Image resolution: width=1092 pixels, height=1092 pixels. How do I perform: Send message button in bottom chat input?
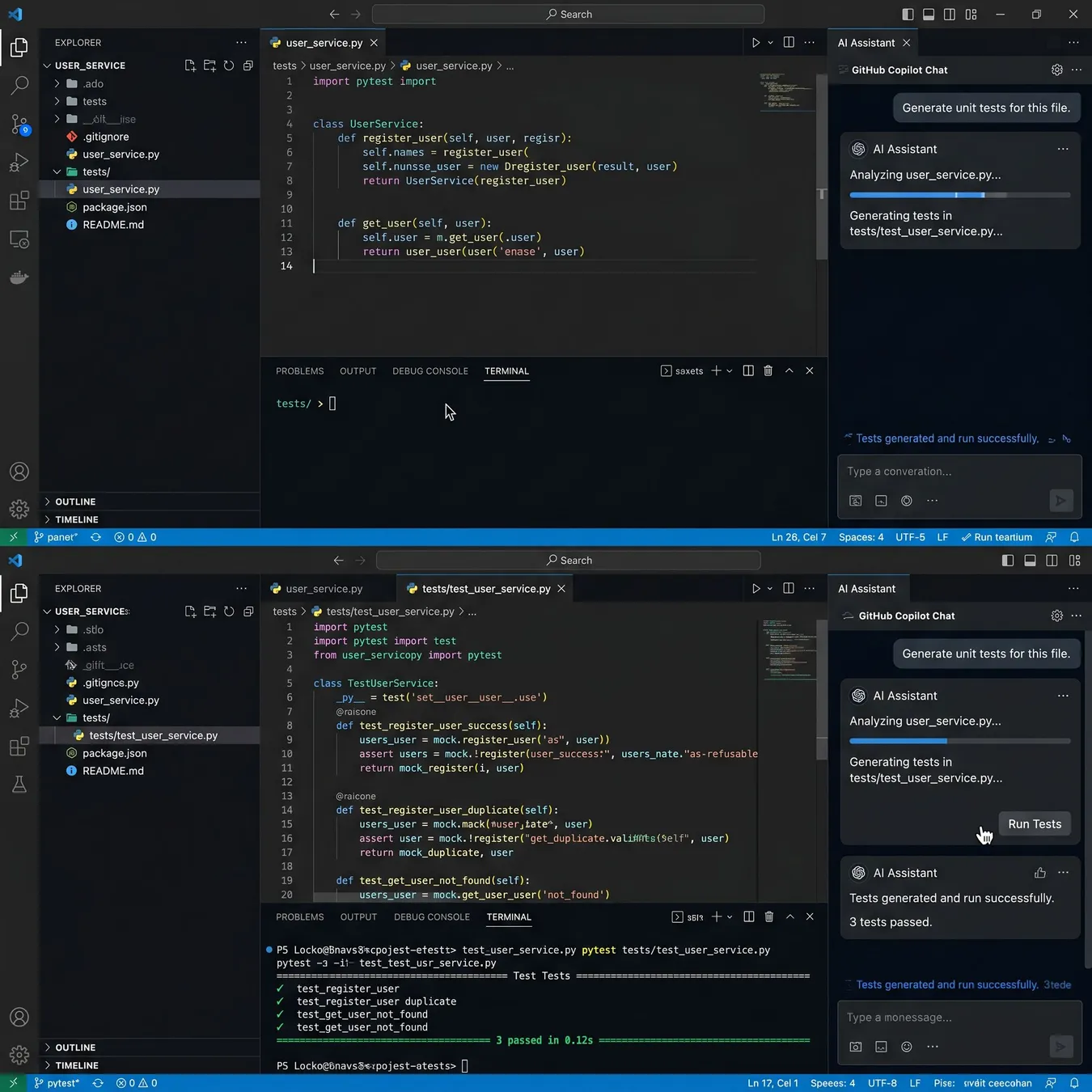1060,1047
